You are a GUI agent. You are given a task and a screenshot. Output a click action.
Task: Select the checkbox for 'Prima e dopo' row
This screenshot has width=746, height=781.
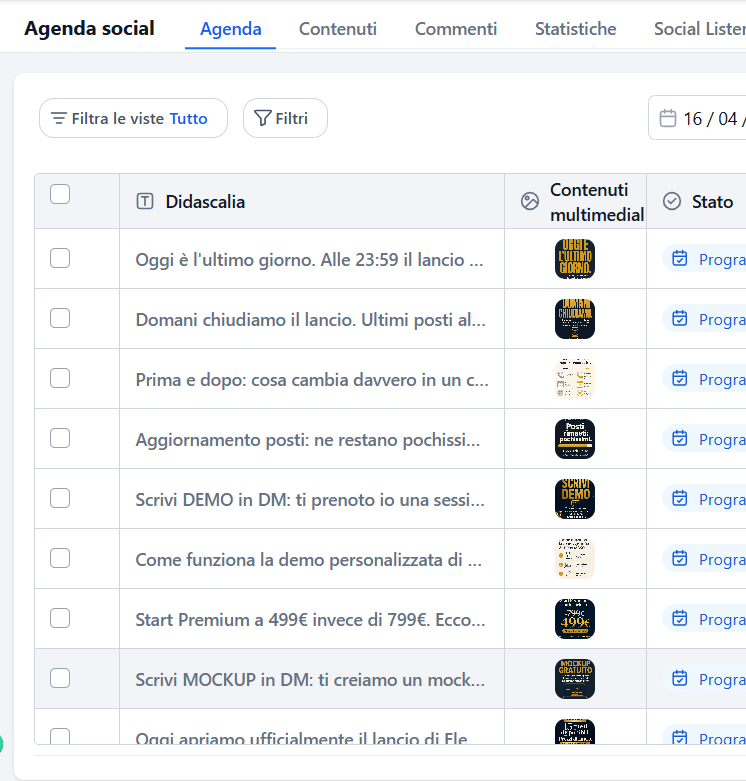pos(60,378)
